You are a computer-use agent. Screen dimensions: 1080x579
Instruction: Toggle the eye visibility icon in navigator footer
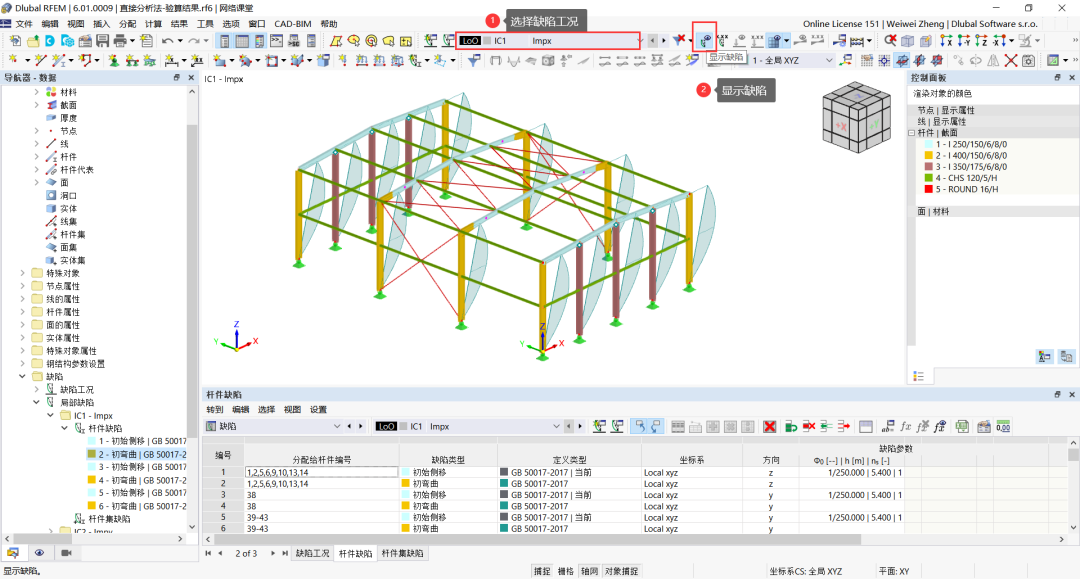[x=39, y=553]
